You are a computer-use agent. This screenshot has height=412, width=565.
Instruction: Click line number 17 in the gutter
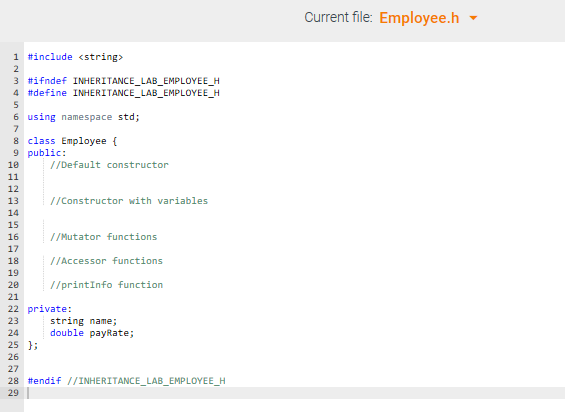point(13,249)
